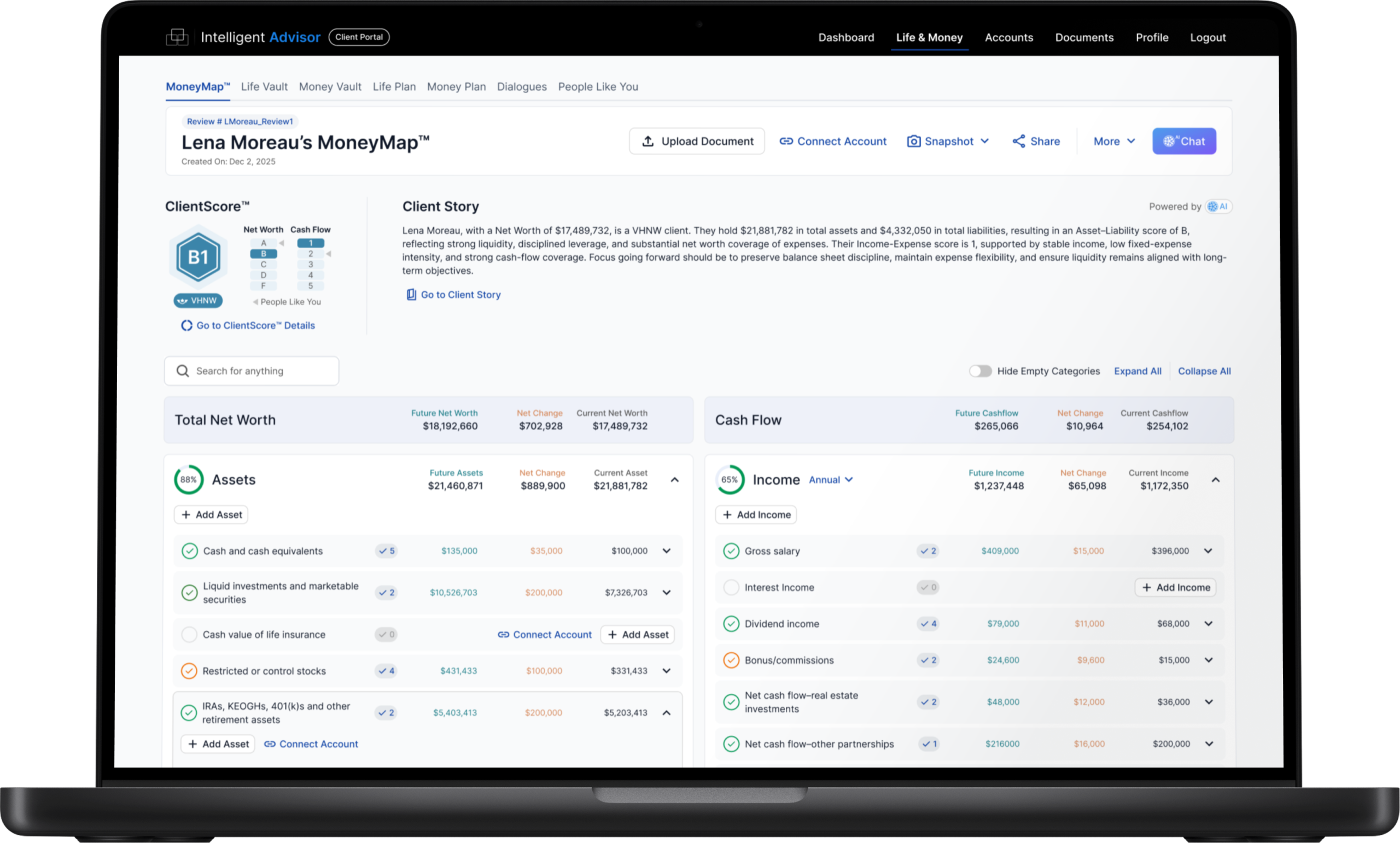Click the Connect Account chain-link icon
The width and height of the screenshot is (1400, 843).
(786, 142)
